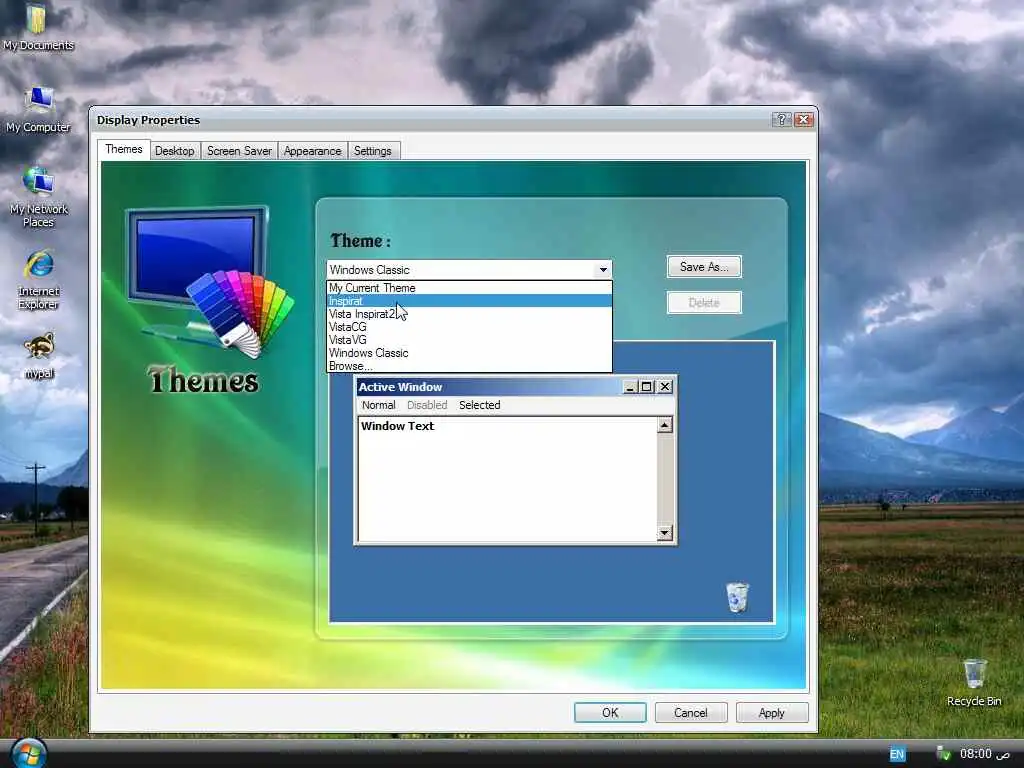The height and width of the screenshot is (768, 1024).
Task: Open the My Documents desktop icon
Action: pos(37,26)
